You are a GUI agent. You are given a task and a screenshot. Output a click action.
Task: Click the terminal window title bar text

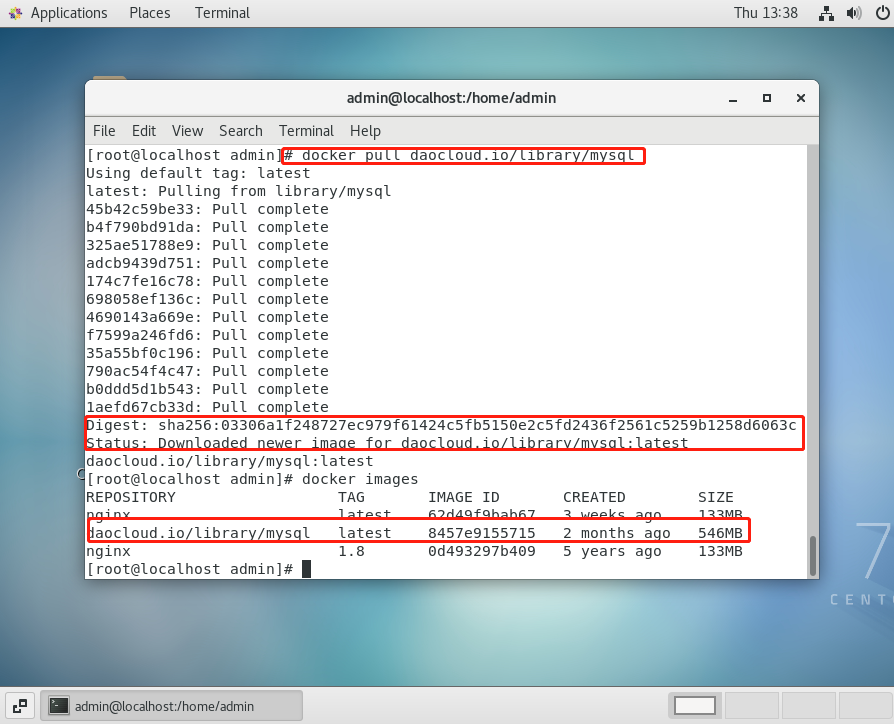[x=452, y=98]
